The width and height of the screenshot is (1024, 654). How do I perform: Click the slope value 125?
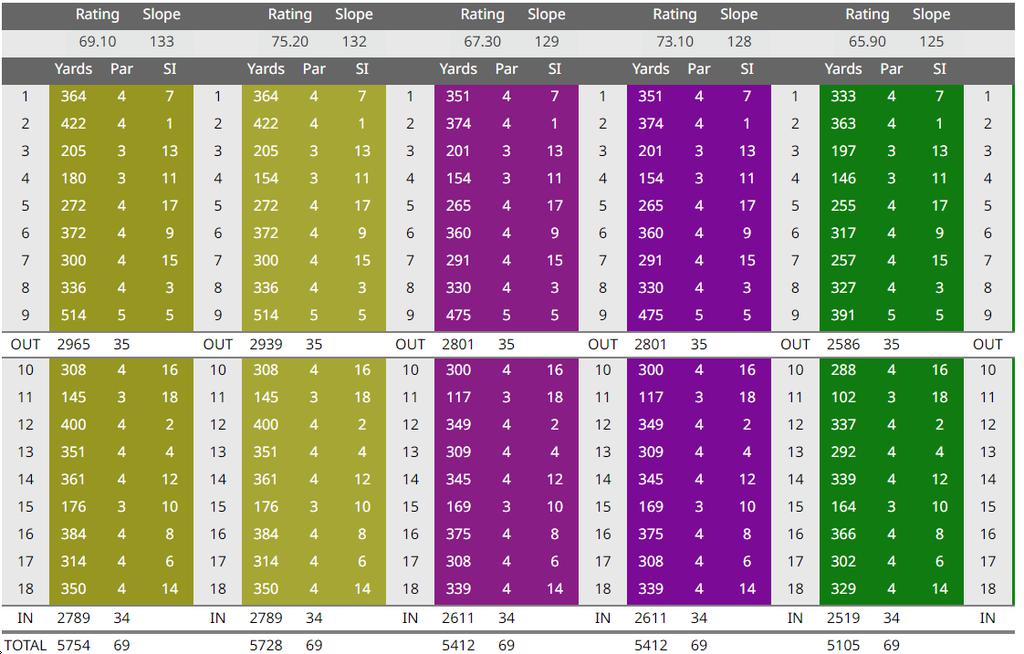(x=931, y=42)
